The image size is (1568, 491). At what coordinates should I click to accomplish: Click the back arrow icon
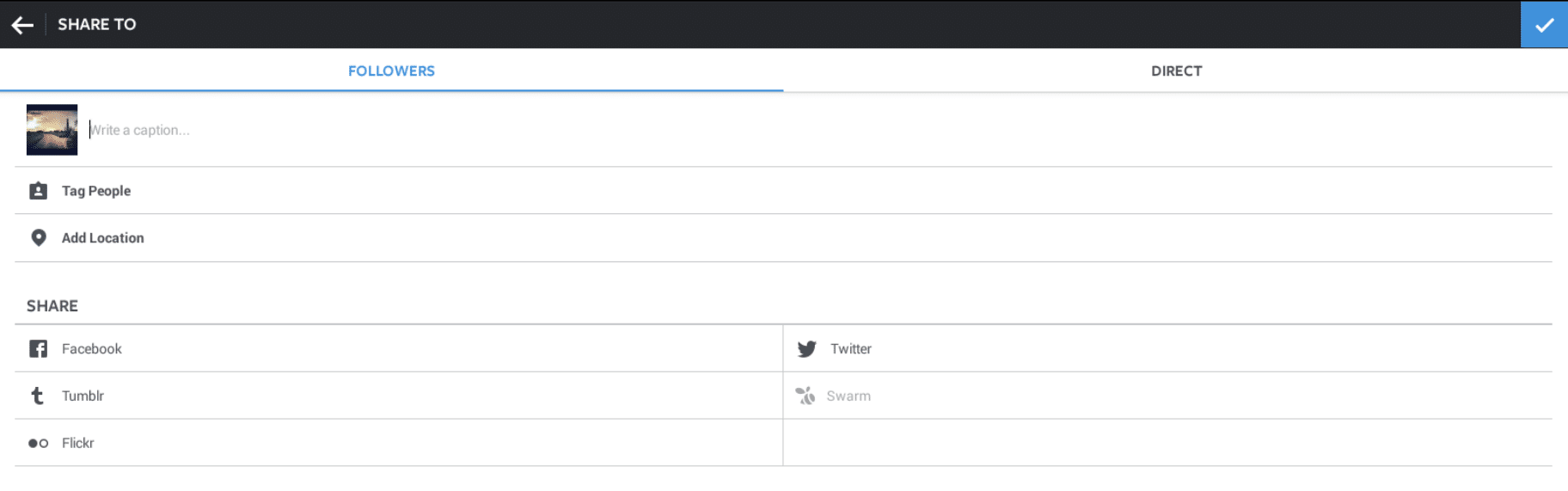[22, 25]
